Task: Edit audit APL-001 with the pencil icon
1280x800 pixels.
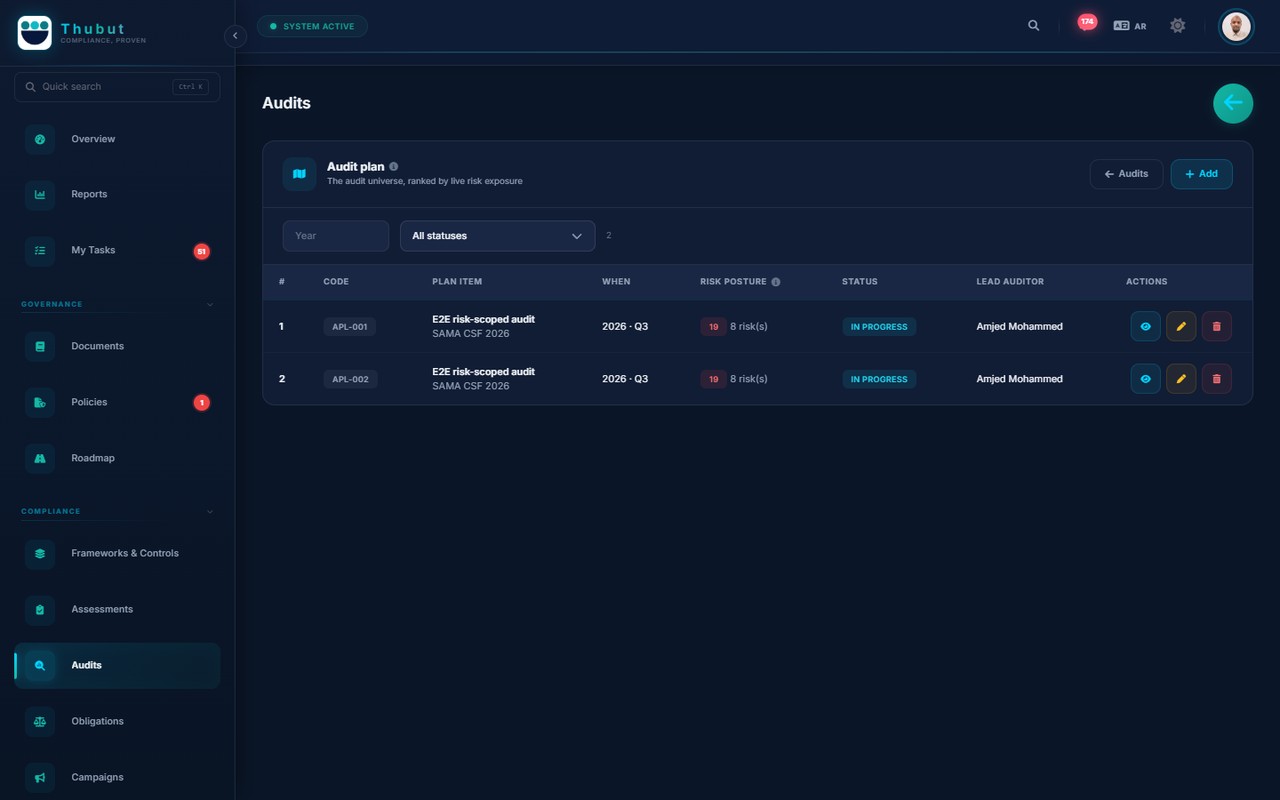Action: click(1181, 326)
